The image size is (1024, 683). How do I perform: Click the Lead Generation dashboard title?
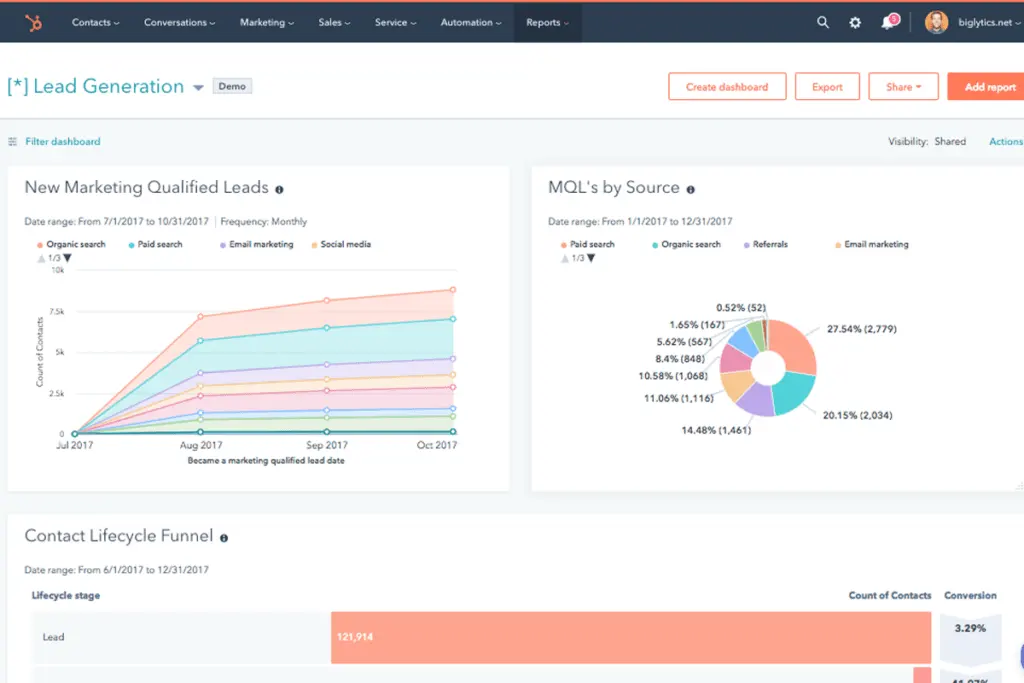click(96, 86)
